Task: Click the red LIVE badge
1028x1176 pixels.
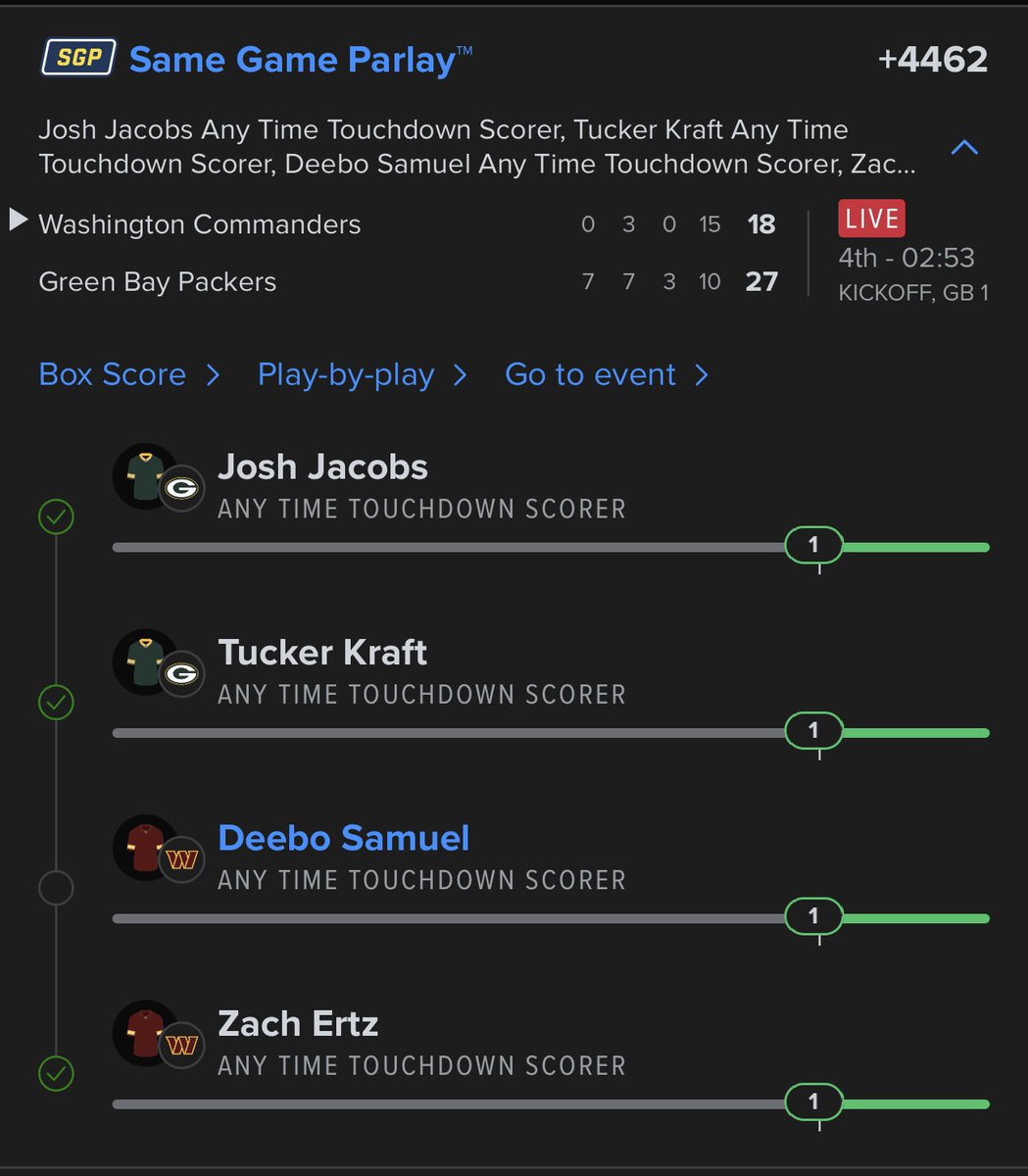Action: (x=871, y=219)
